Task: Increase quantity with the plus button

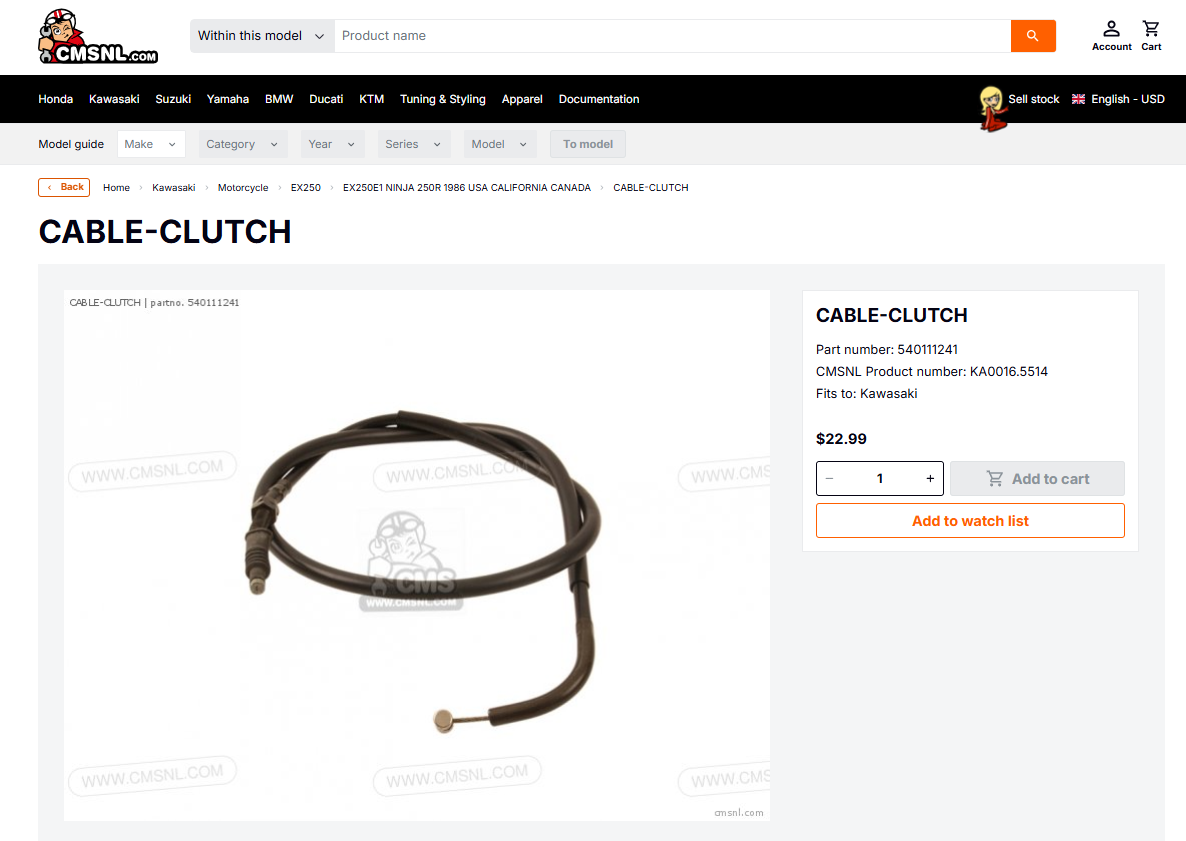Action: pos(930,479)
